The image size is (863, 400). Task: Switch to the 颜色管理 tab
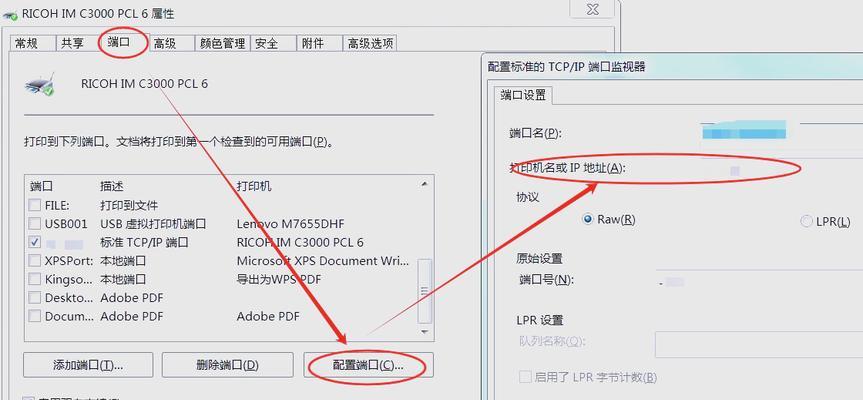tap(222, 43)
